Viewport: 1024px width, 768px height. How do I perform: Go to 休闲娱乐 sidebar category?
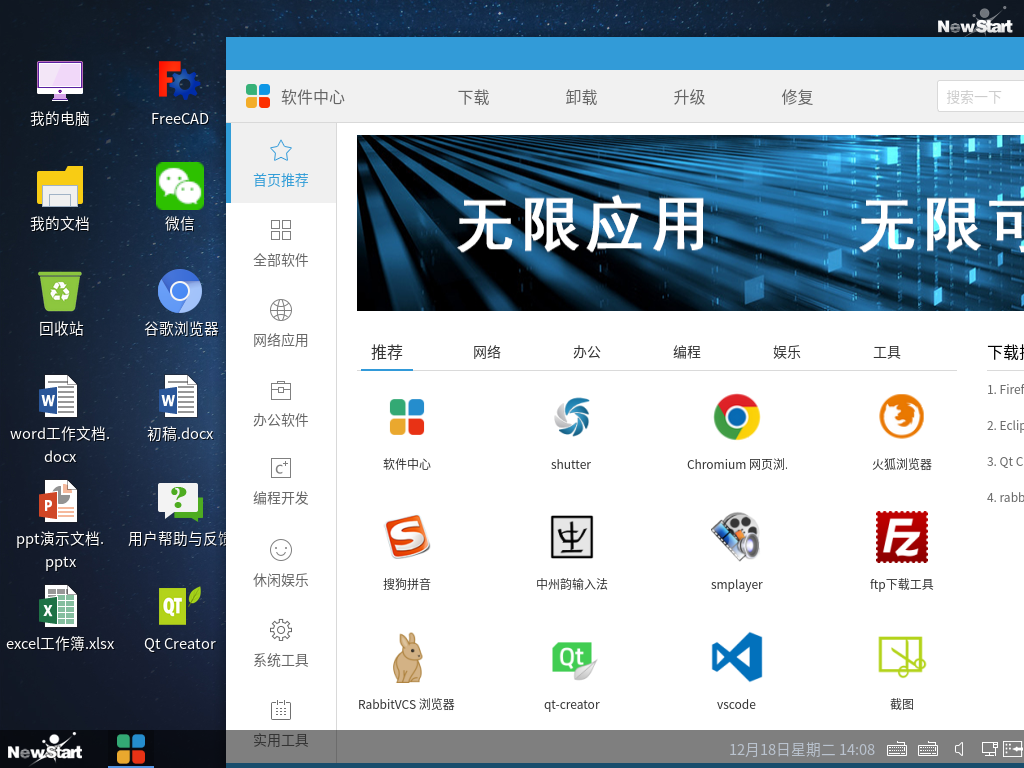pos(281,564)
